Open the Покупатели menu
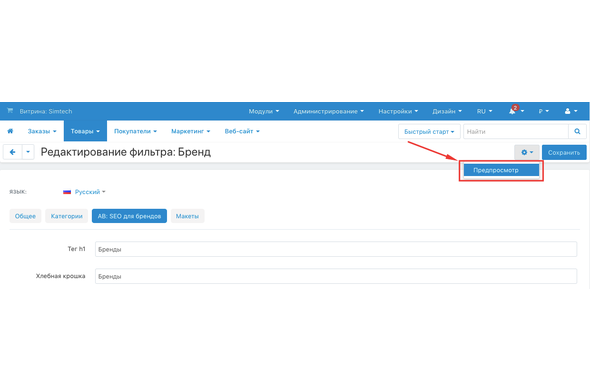 pos(135,131)
